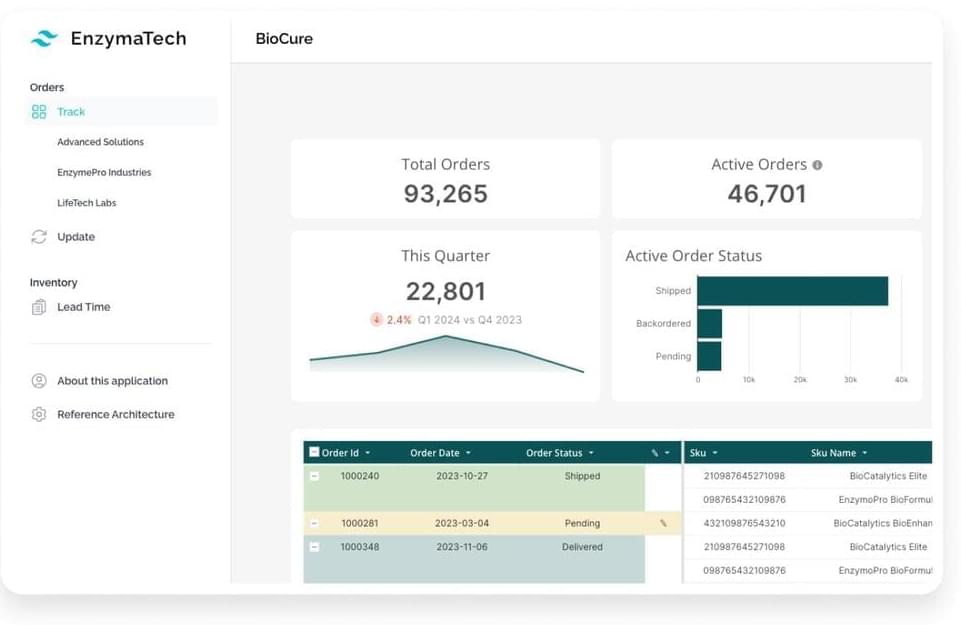This screenshot has height=625, width=961.
Task: Open the Sku Name column dropdown arrow
Action: coord(864,453)
